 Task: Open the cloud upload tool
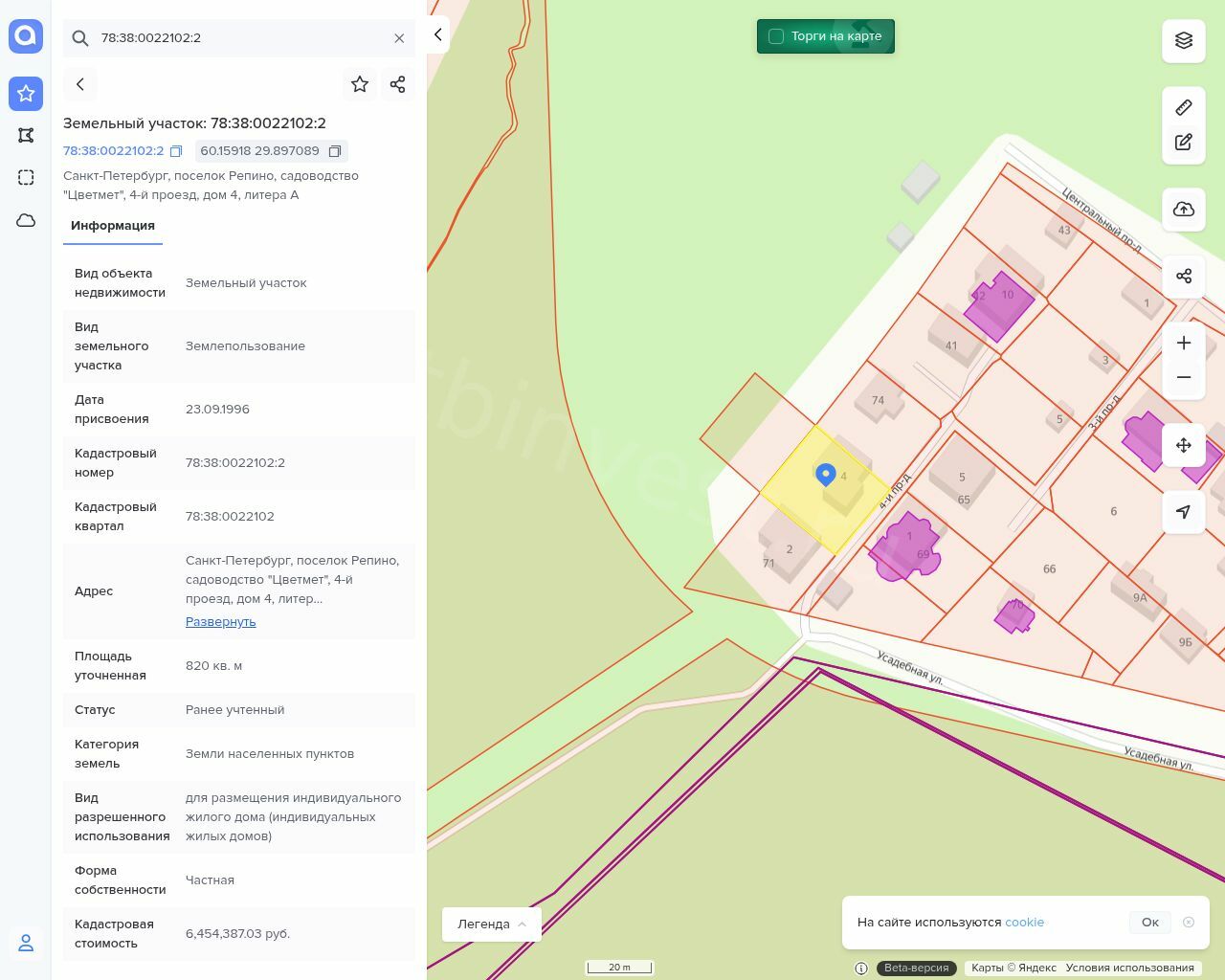(1184, 210)
